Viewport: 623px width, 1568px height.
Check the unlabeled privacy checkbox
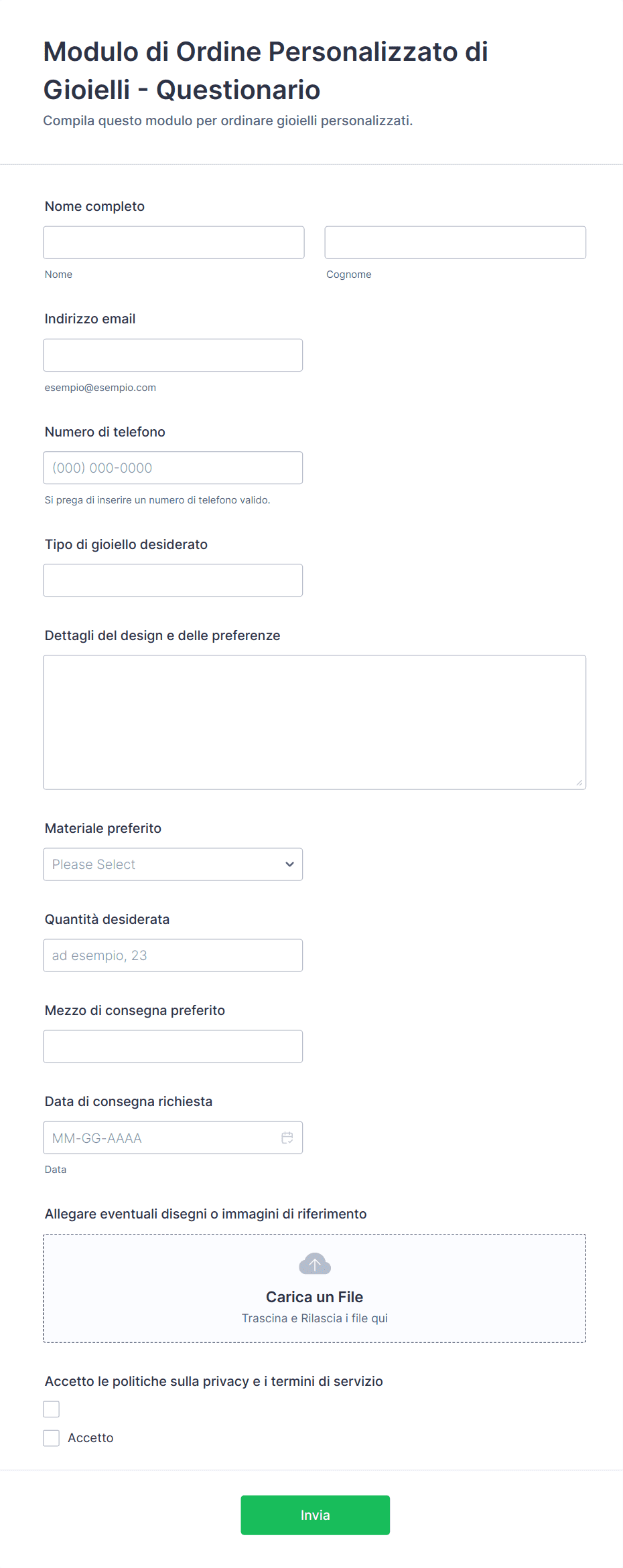click(52, 1409)
